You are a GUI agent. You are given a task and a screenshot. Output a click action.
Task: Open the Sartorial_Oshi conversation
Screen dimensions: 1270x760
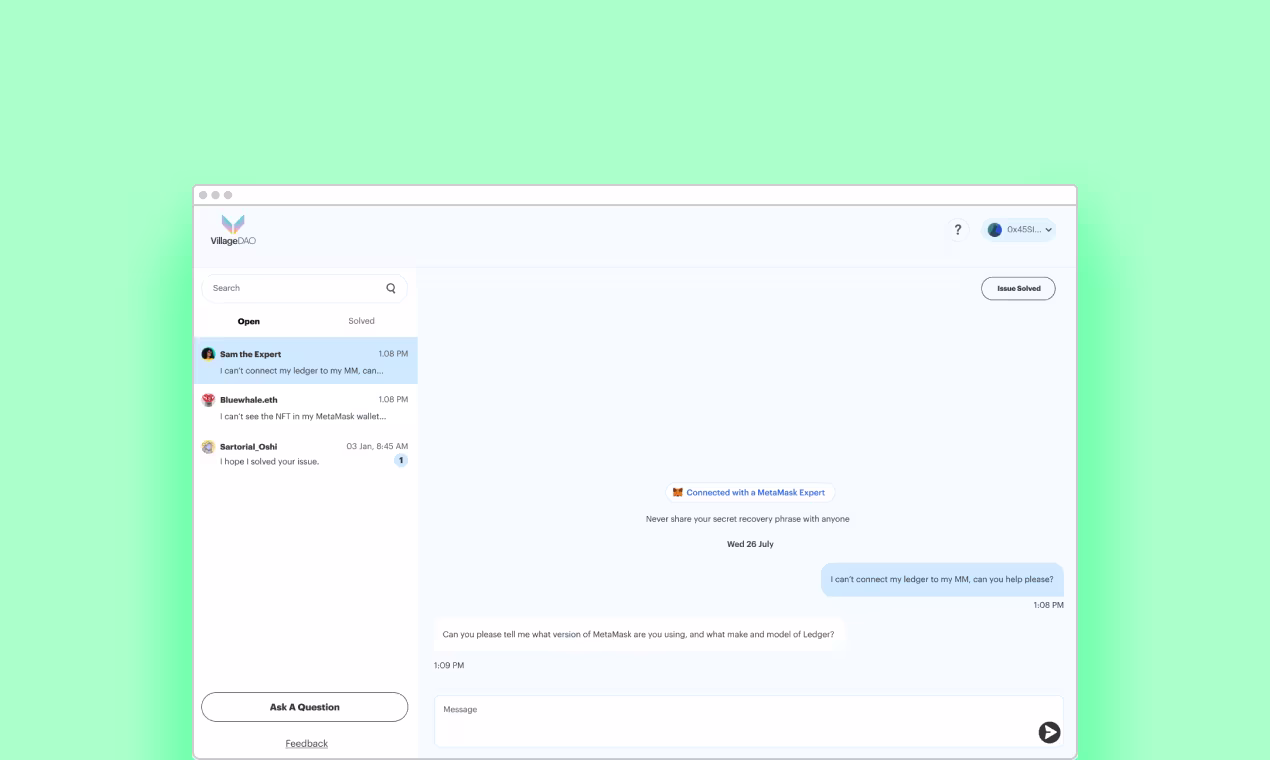pyautogui.click(x=305, y=454)
